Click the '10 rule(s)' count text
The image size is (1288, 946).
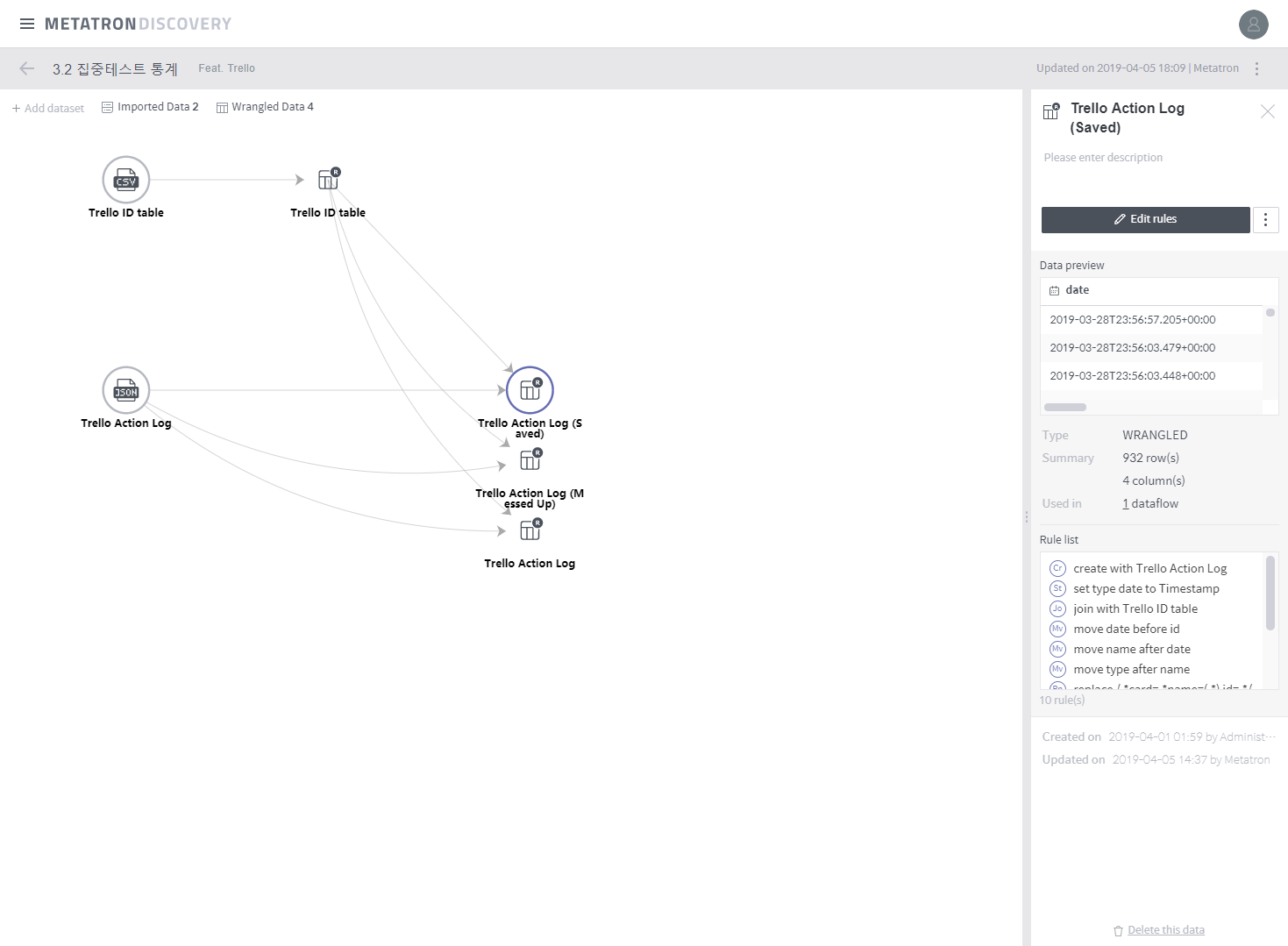click(x=1062, y=700)
